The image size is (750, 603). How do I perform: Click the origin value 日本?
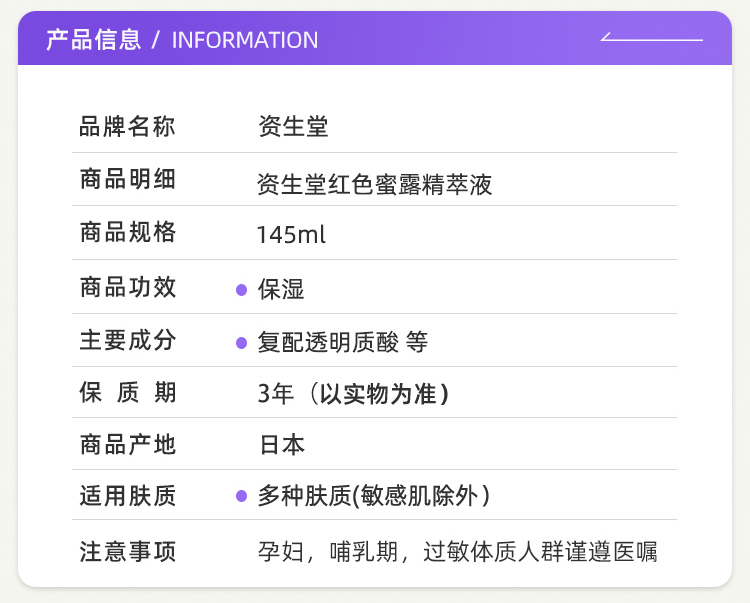click(x=283, y=445)
